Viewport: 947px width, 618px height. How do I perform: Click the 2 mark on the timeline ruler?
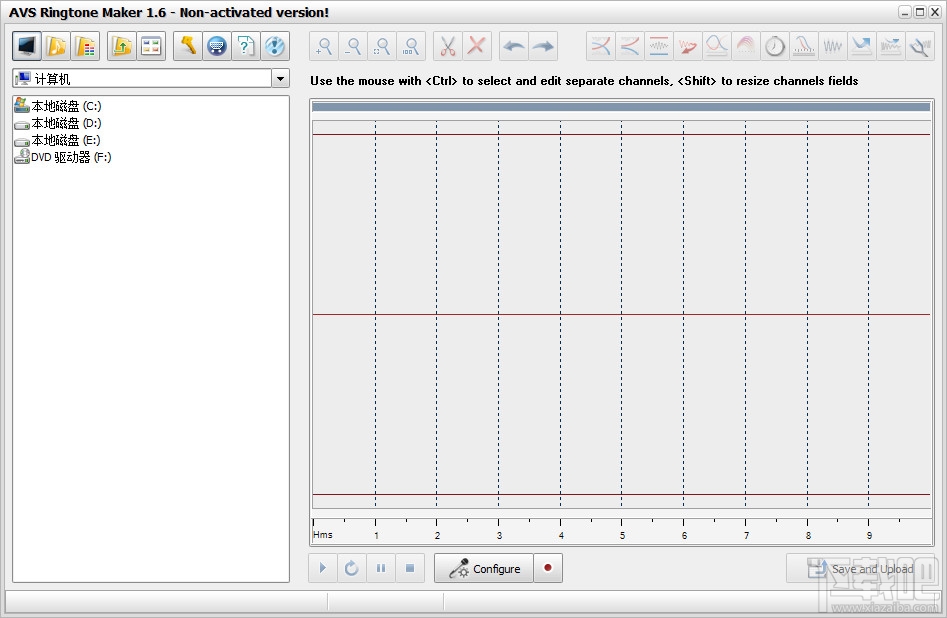pyautogui.click(x=437, y=535)
